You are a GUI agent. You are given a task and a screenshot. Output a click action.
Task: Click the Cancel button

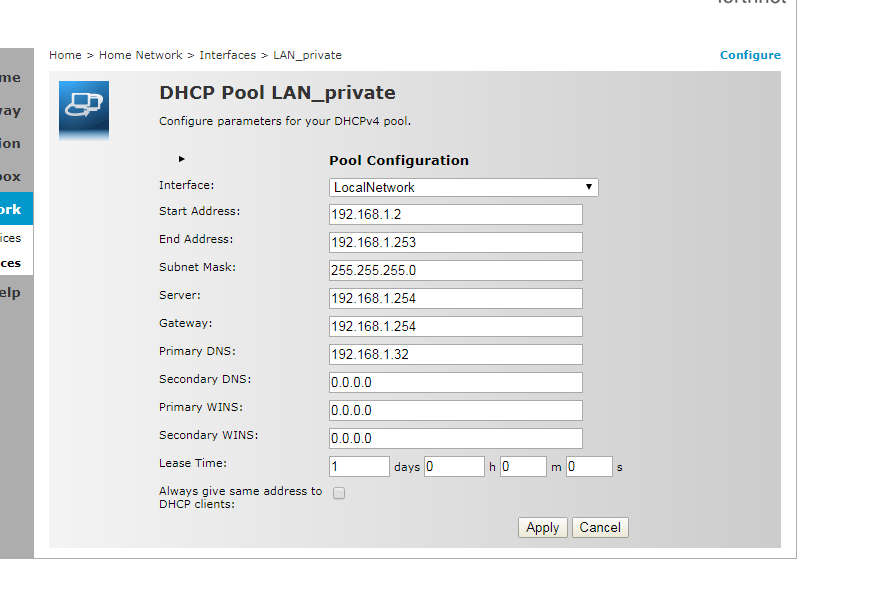[600, 527]
